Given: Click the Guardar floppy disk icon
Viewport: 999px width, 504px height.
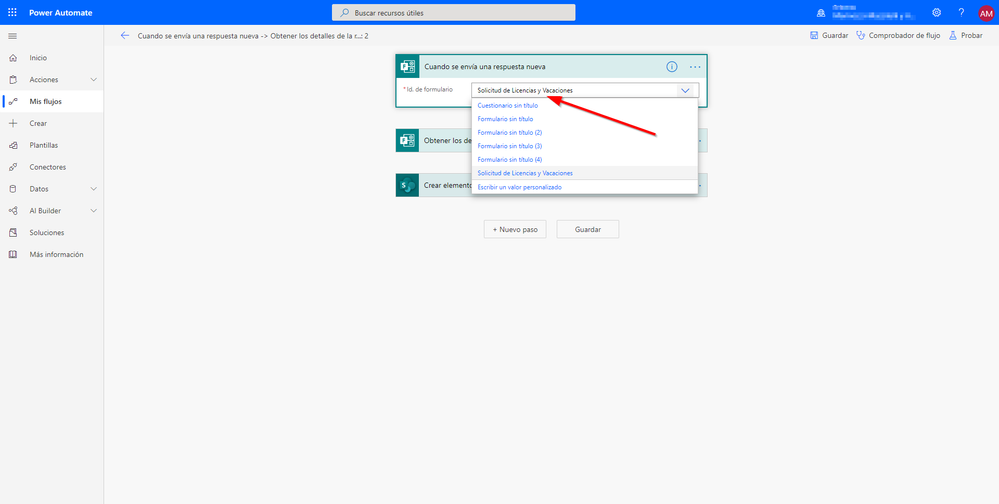Looking at the screenshot, I should [x=814, y=36].
